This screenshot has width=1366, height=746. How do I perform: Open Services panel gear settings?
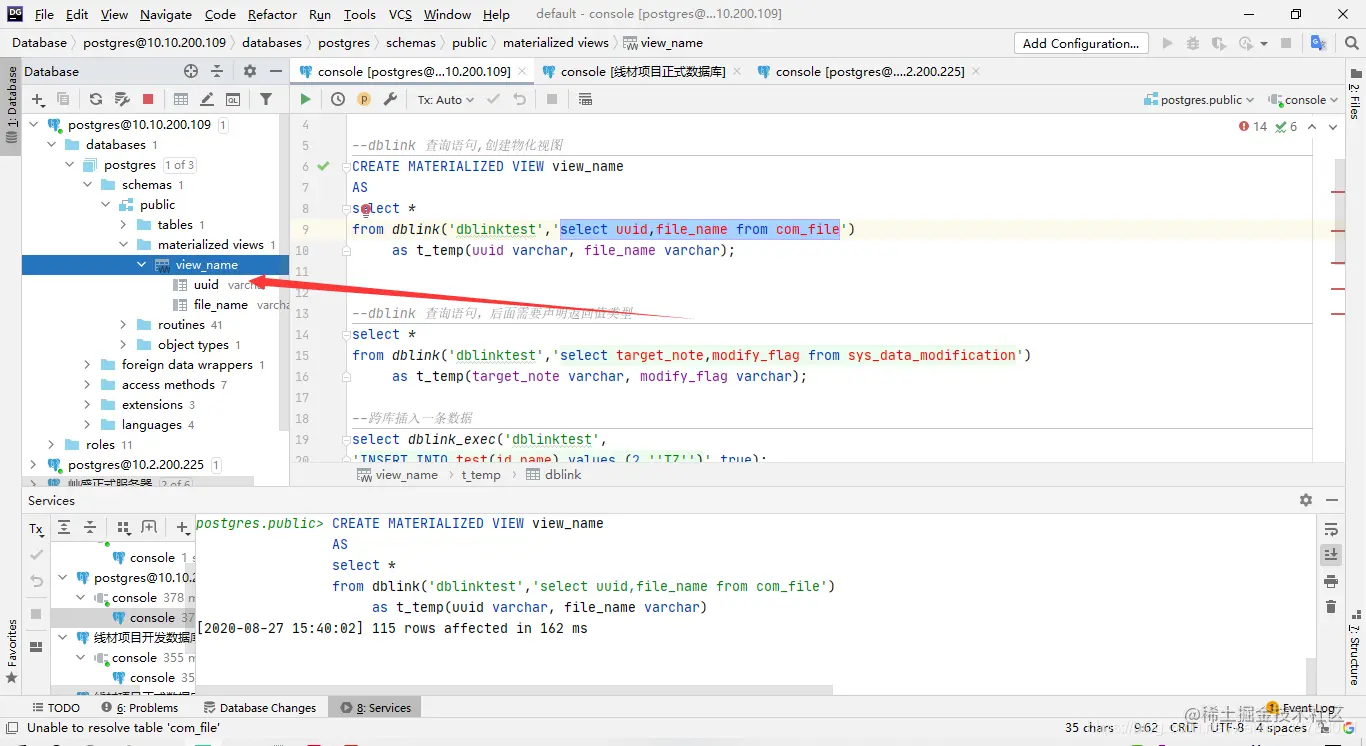tap(1306, 500)
